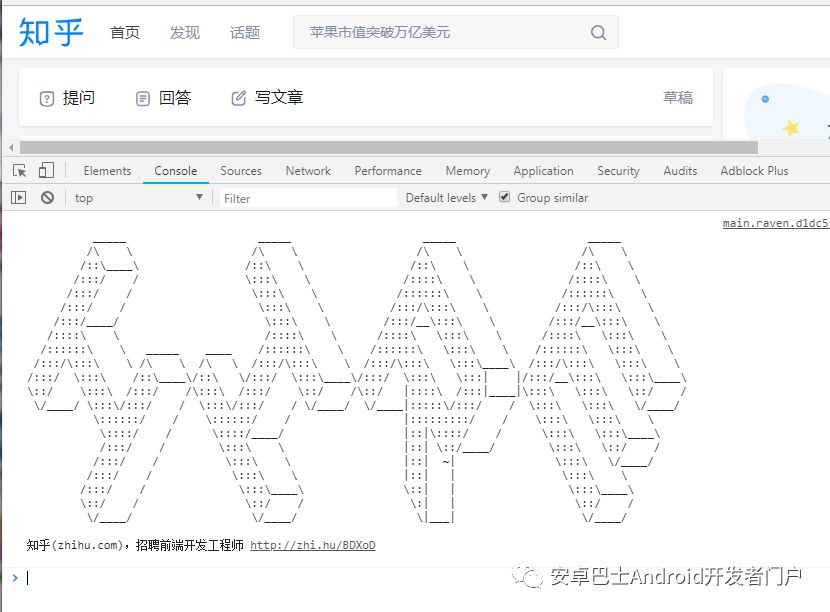Switch to the Elements tab
The width and height of the screenshot is (830, 612).
pyautogui.click(x=107, y=170)
